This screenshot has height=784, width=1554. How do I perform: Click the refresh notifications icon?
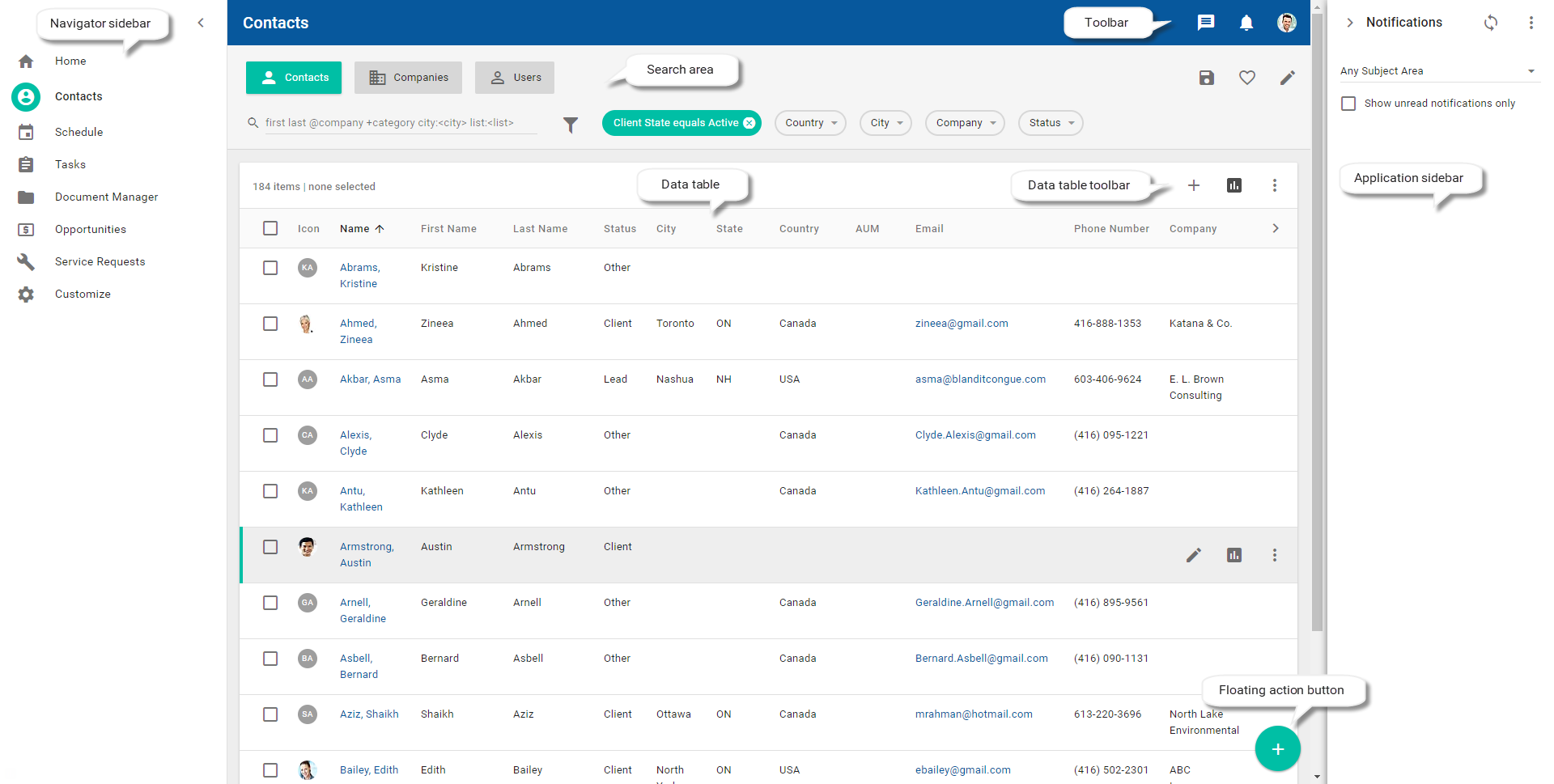pos(1490,23)
